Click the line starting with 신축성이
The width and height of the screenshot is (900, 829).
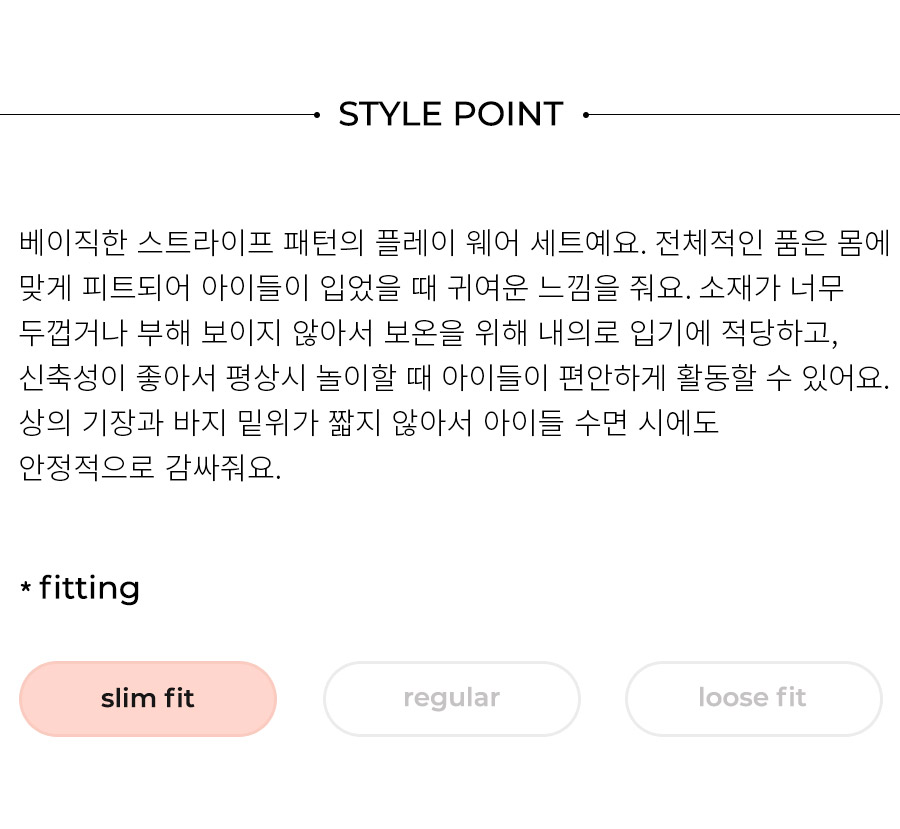(455, 378)
